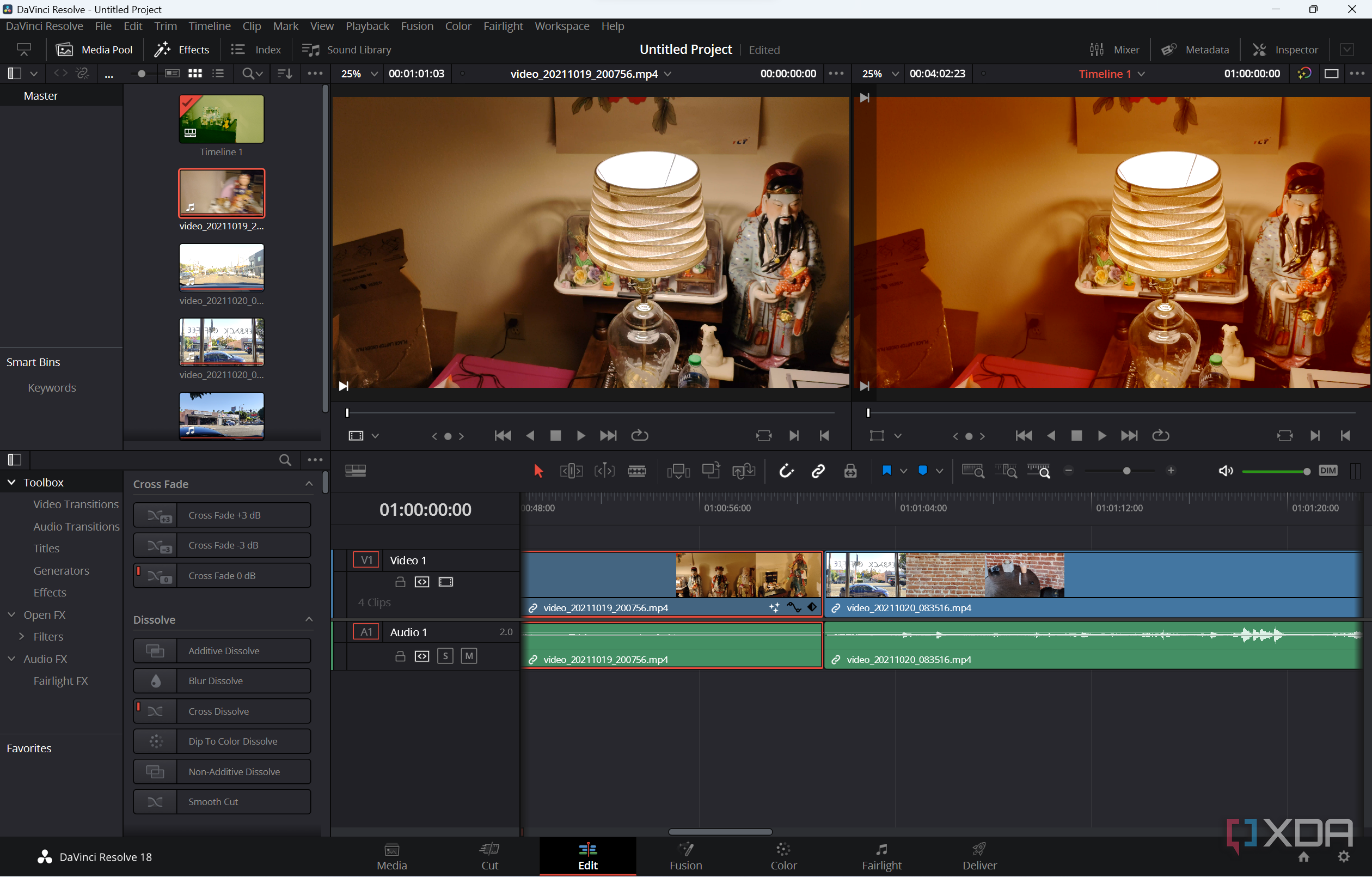The height and width of the screenshot is (877, 1372).
Task: Toggle the DIM audio button
Action: coord(1328,471)
